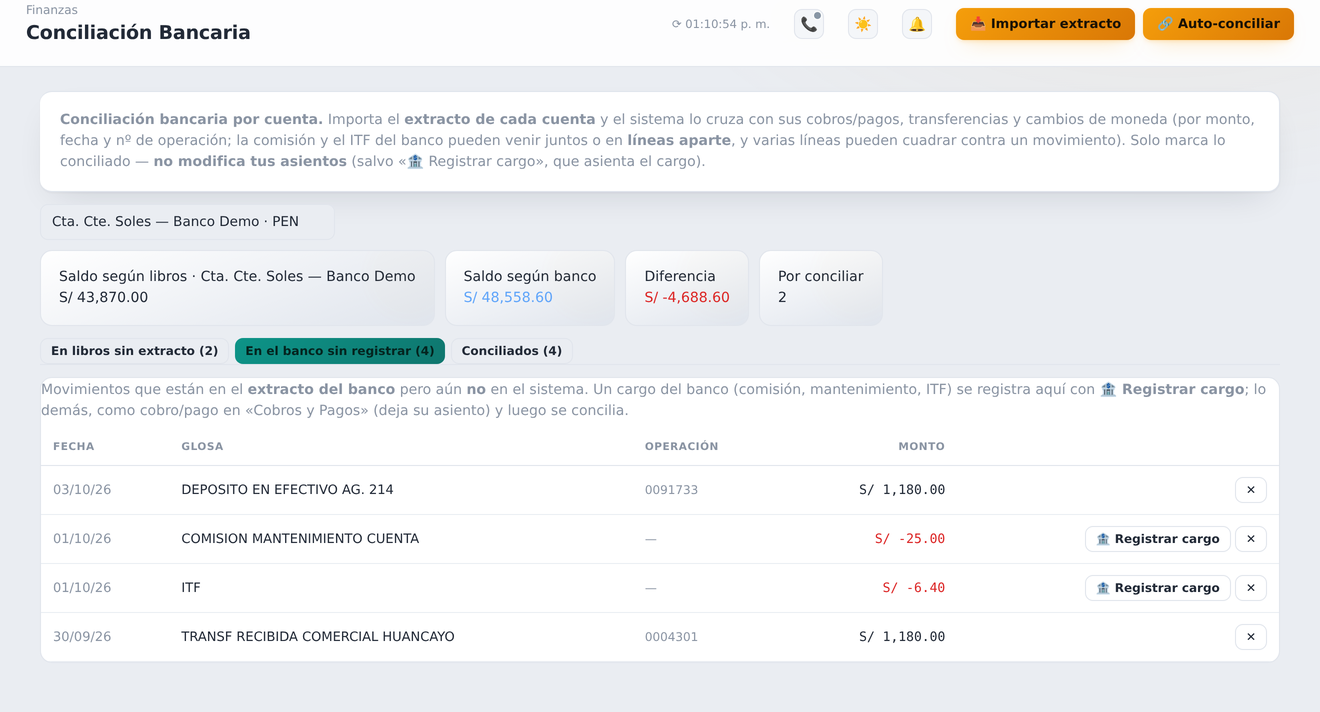Open the phone call icon button
This screenshot has height=712, width=1320.
(x=809, y=24)
